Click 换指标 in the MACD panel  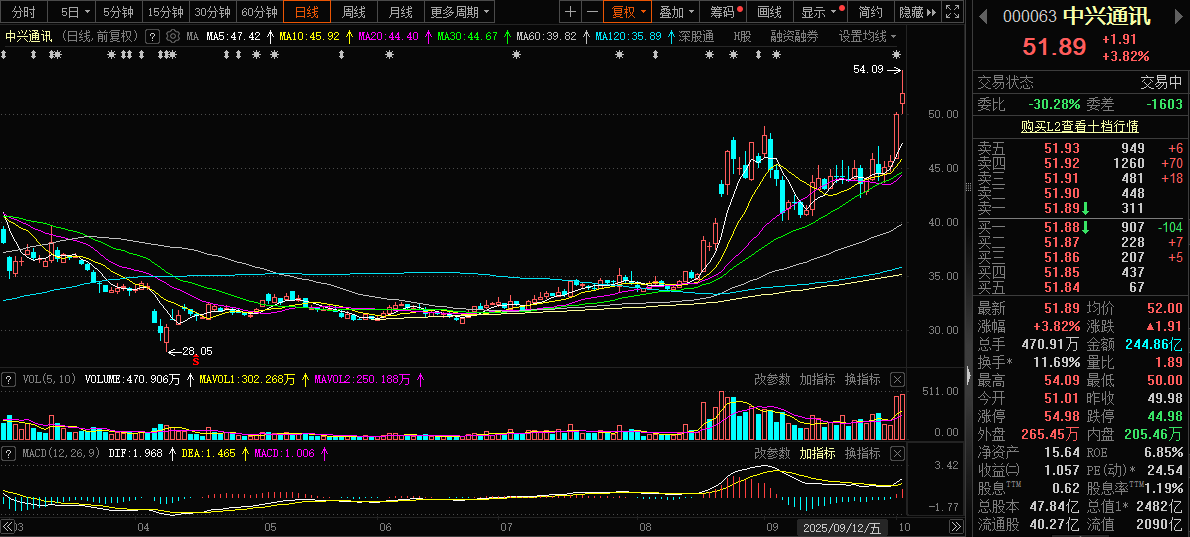(863, 454)
